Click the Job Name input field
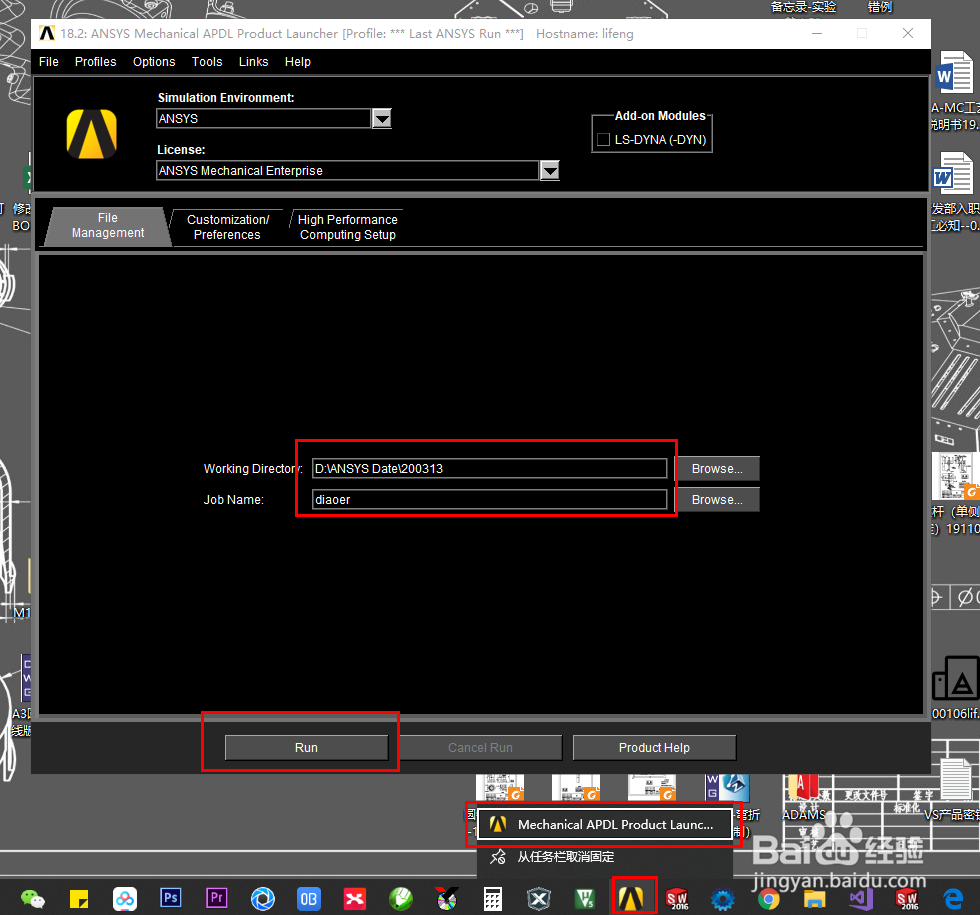Screen dimensions: 980x915 [489, 499]
